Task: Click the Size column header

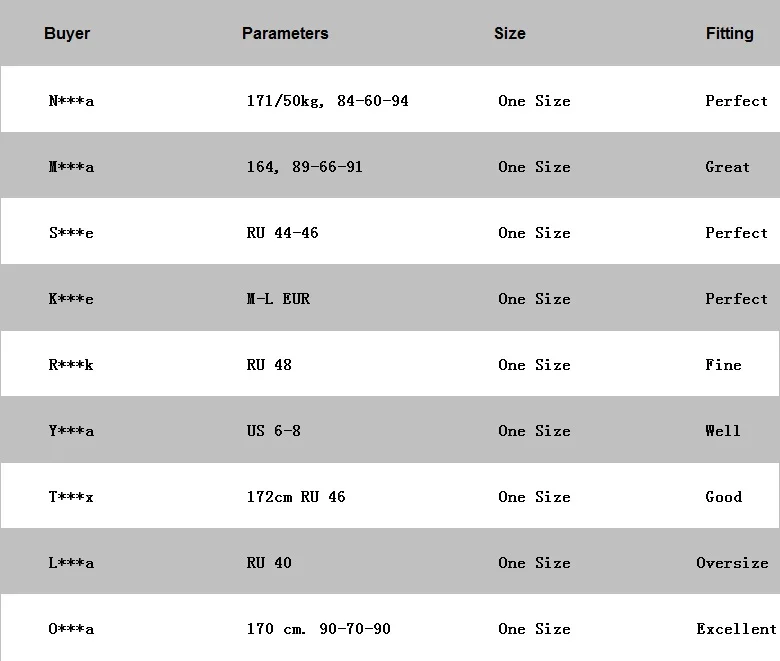Action: point(509,33)
